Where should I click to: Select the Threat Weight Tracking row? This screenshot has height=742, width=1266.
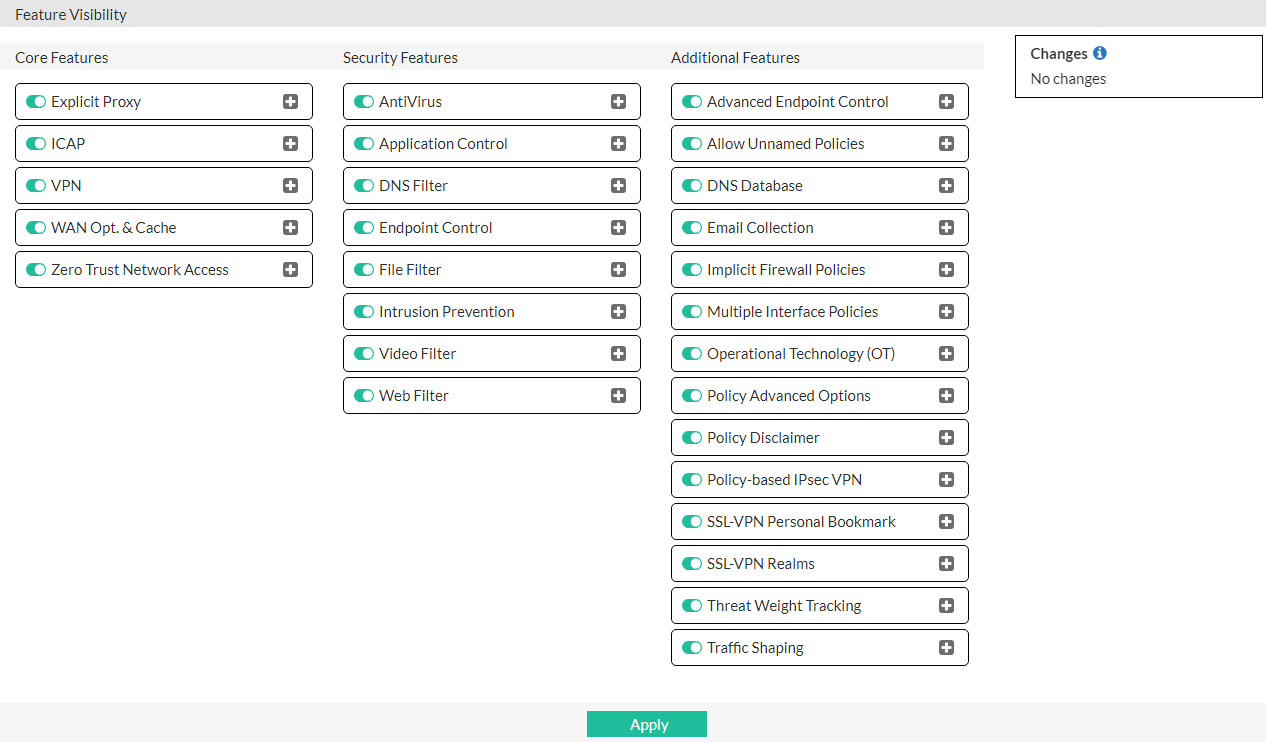[784, 606]
